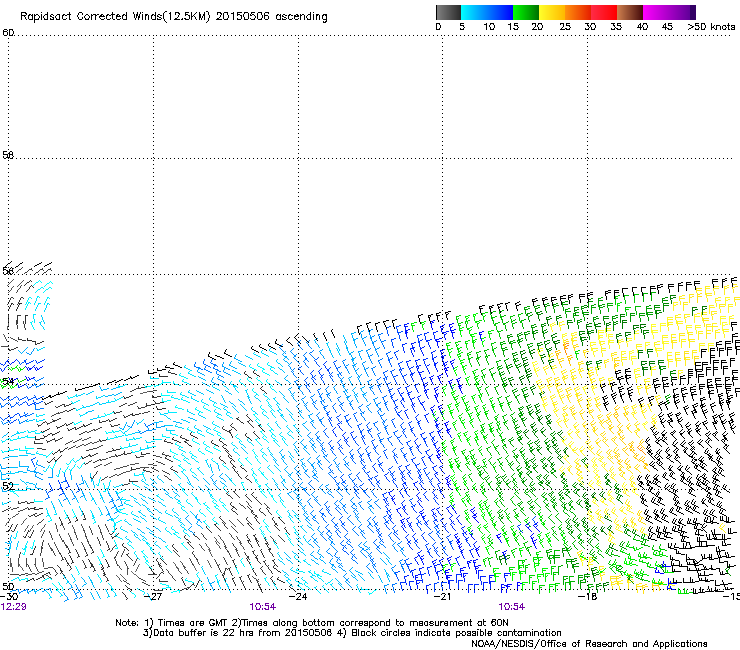
Task: Click the gray 0-5 knots color swatch
Action: coord(448,12)
